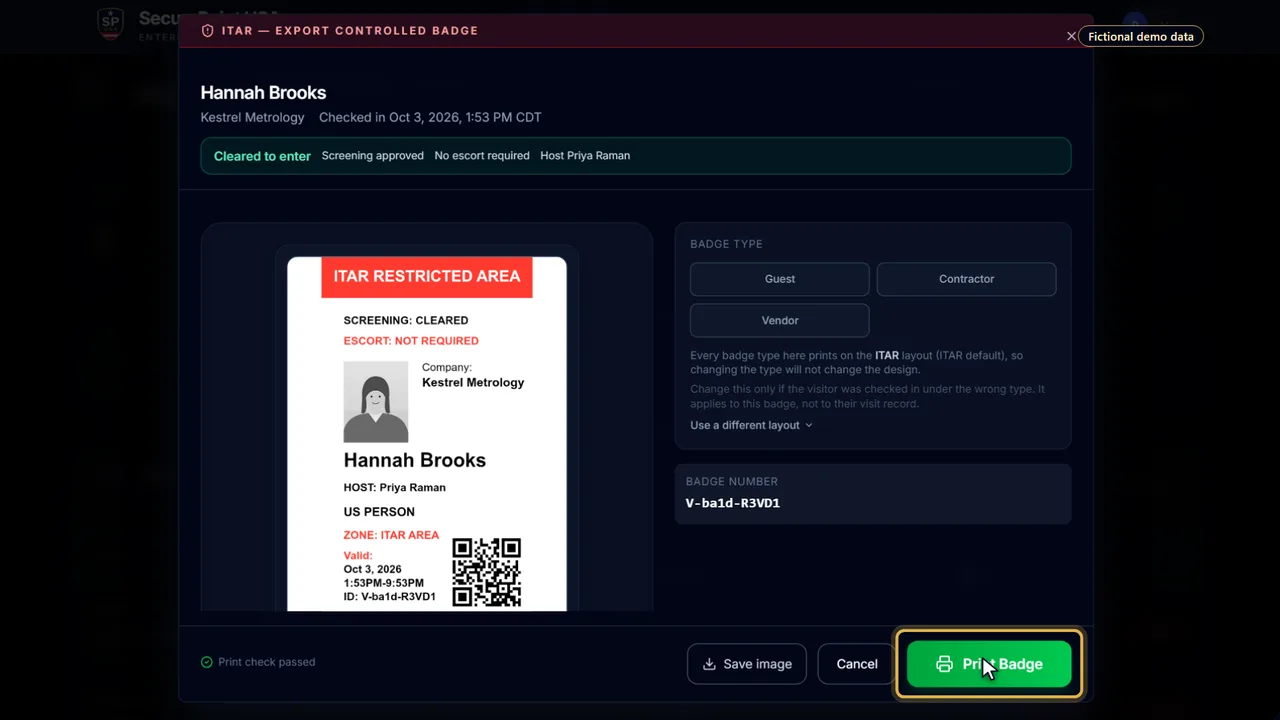Click "Screening approved" in the status banner
The image size is (1280, 720).
click(x=373, y=156)
